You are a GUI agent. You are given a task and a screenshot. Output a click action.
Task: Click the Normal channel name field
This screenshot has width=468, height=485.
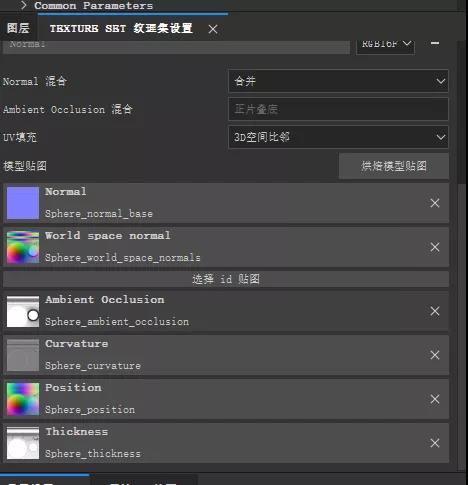click(176, 46)
